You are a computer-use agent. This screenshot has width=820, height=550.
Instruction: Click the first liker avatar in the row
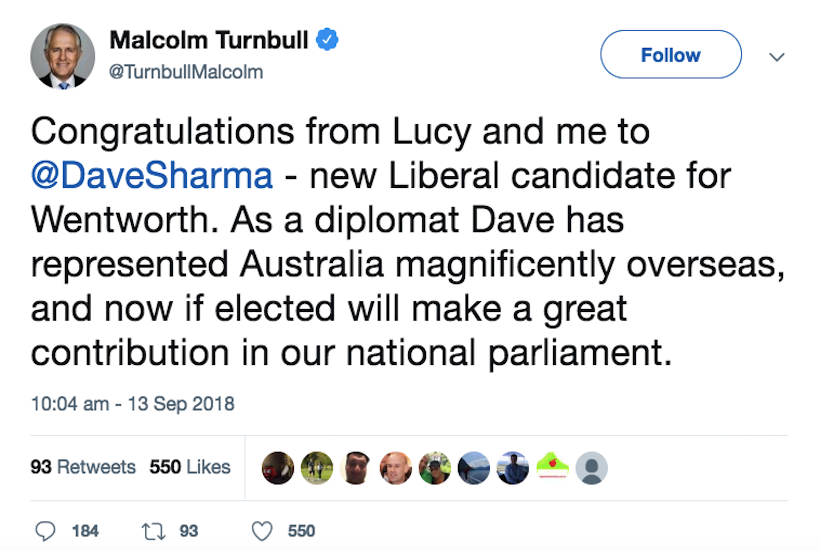click(277, 468)
